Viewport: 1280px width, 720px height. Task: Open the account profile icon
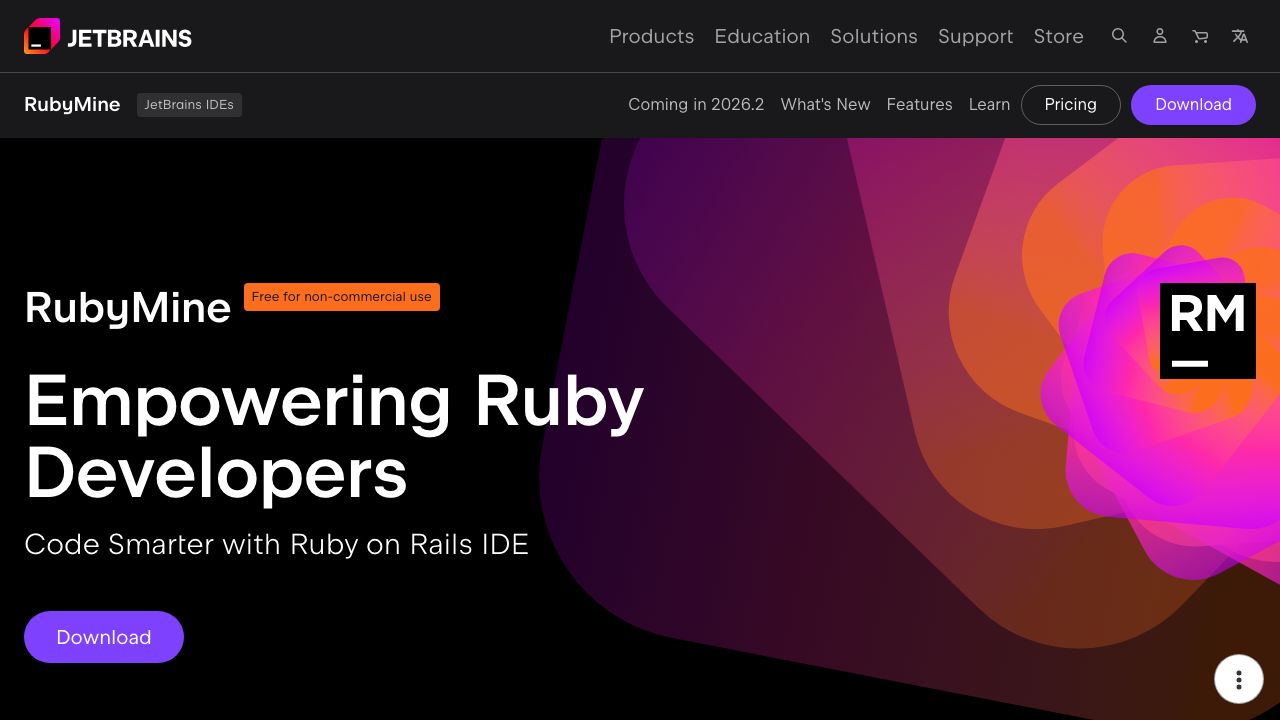1160,36
